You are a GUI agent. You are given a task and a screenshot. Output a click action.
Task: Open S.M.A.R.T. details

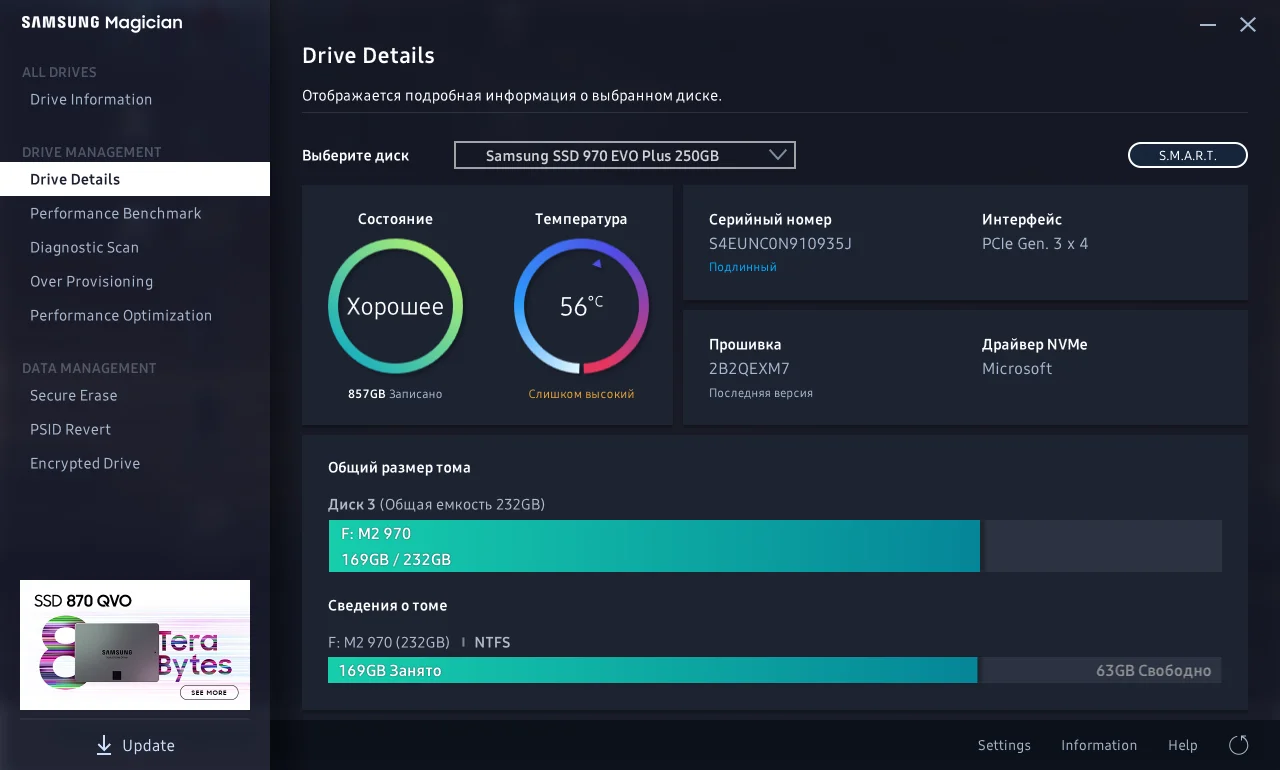pos(1187,155)
